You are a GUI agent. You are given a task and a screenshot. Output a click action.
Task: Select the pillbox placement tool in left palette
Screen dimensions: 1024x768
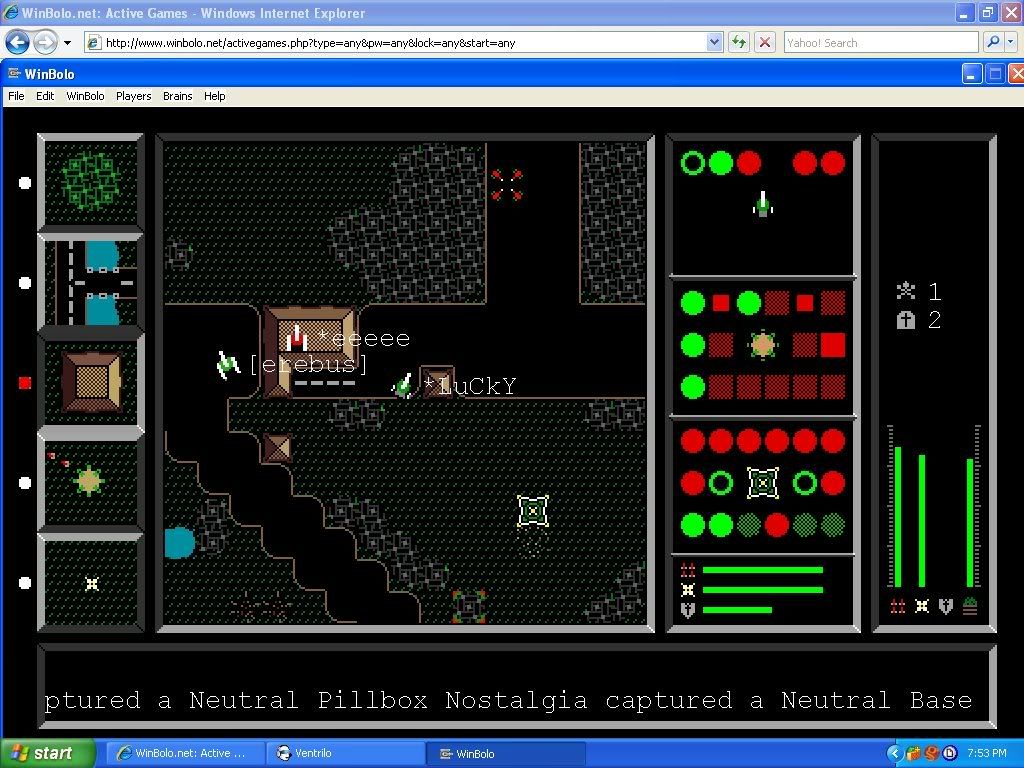(x=91, y=482)
